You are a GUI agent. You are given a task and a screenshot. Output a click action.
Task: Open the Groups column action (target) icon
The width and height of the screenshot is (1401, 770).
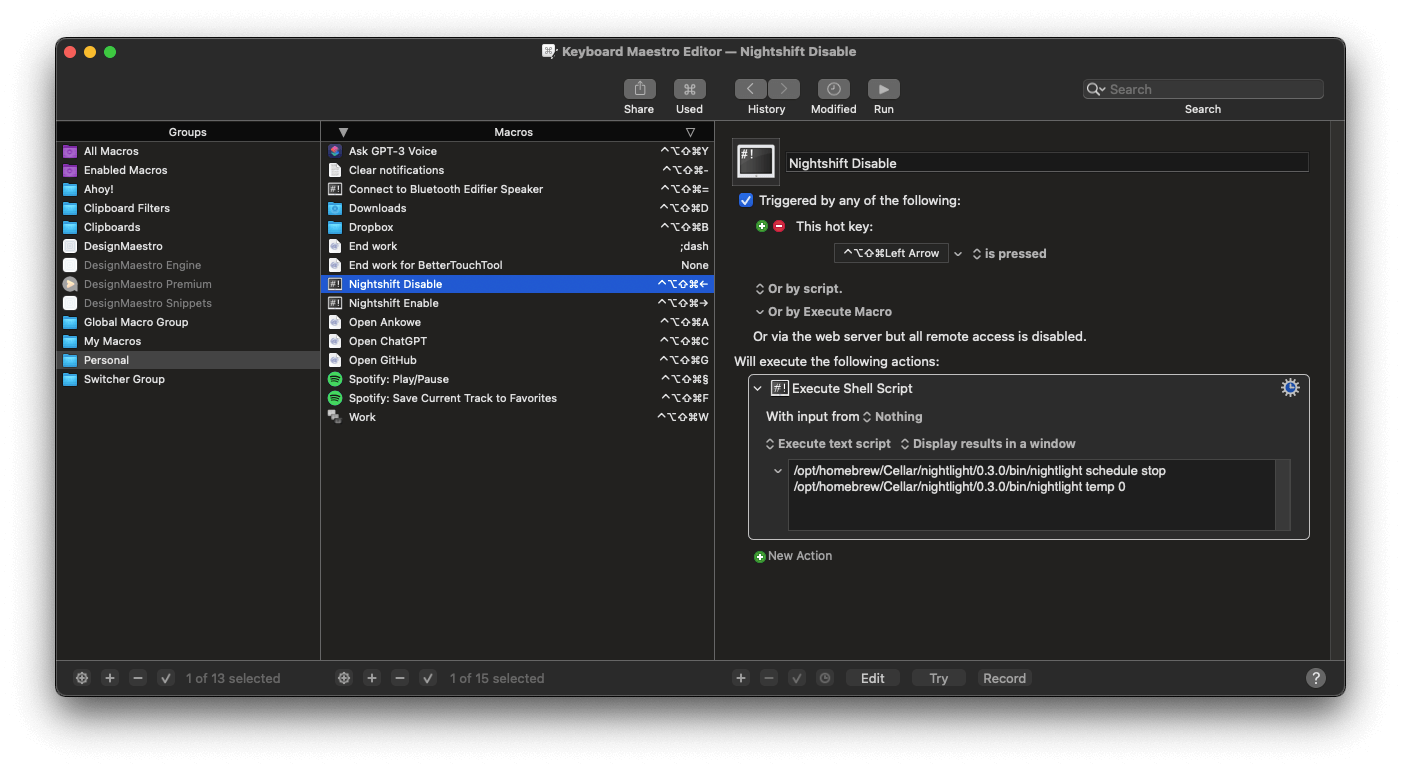[x=83, y=678]
